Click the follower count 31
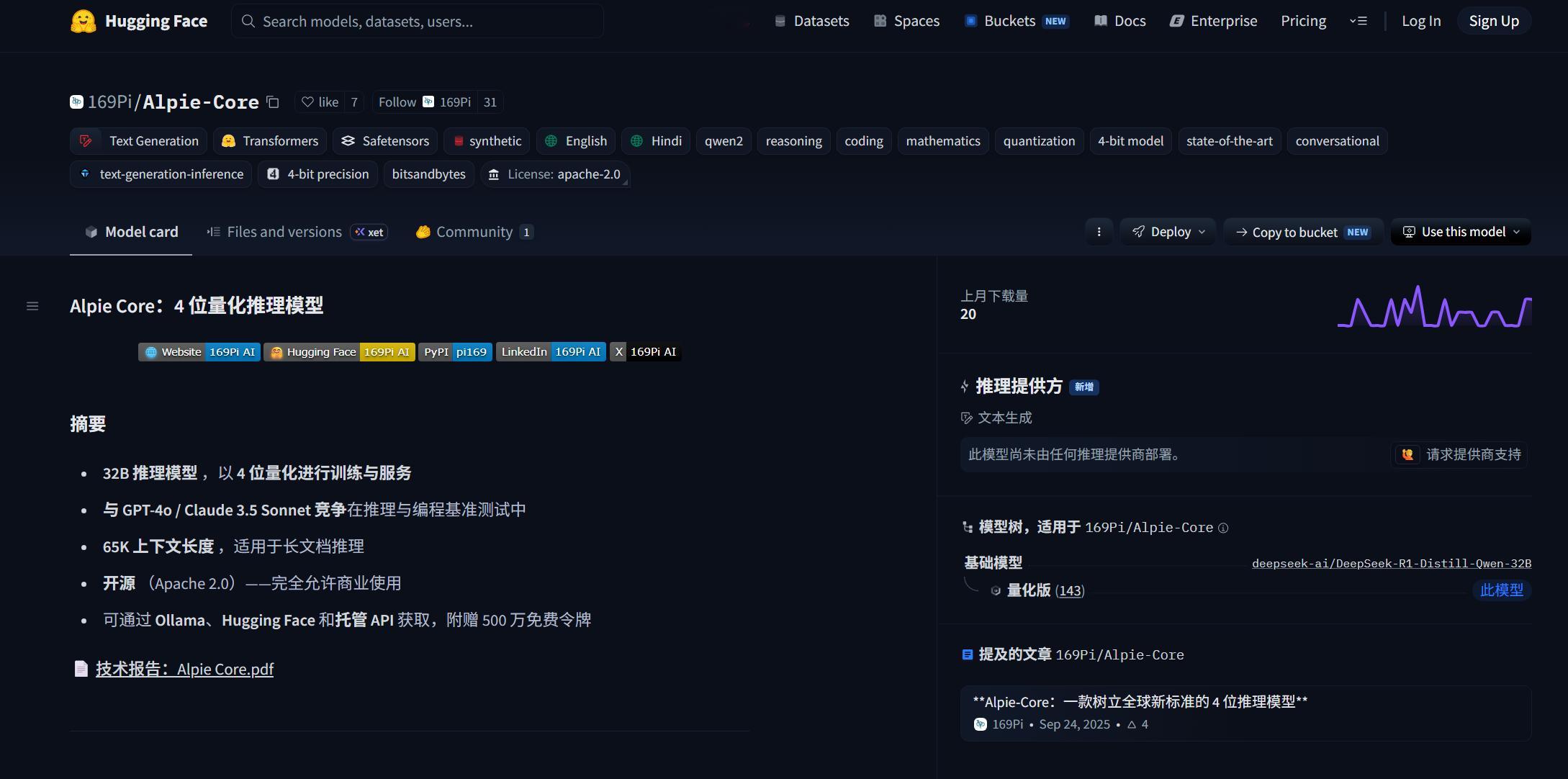The width and height of the screenshot is (1568, 779). tap(490, 102)
